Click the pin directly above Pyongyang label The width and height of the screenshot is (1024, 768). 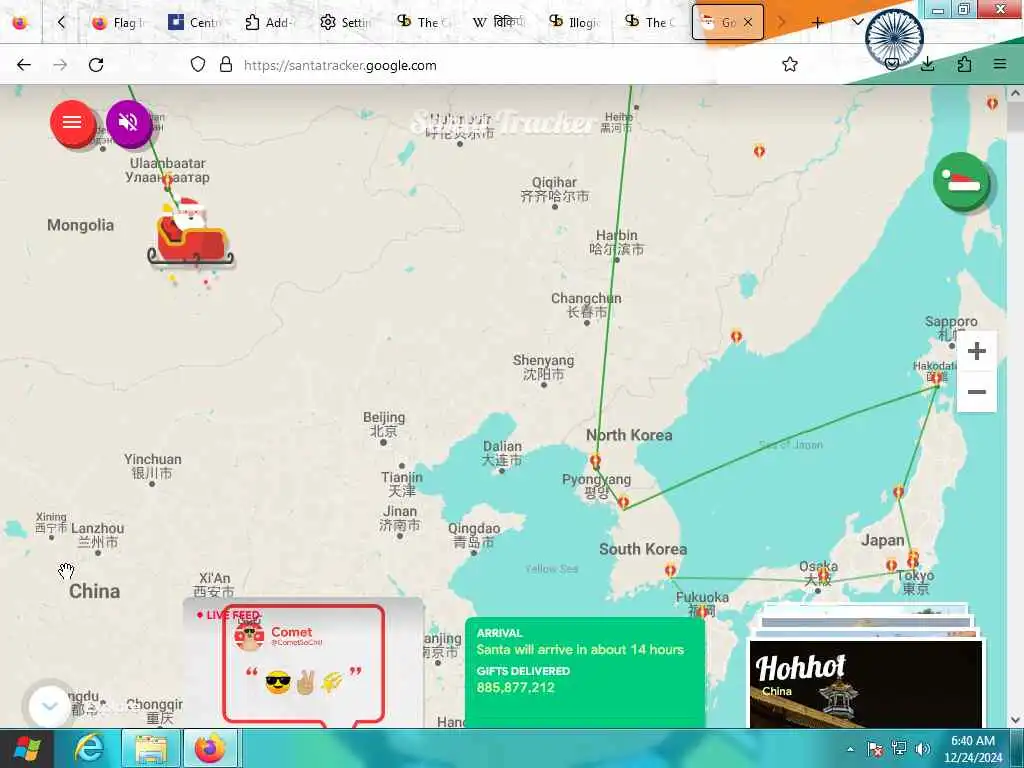pos(596,462)
